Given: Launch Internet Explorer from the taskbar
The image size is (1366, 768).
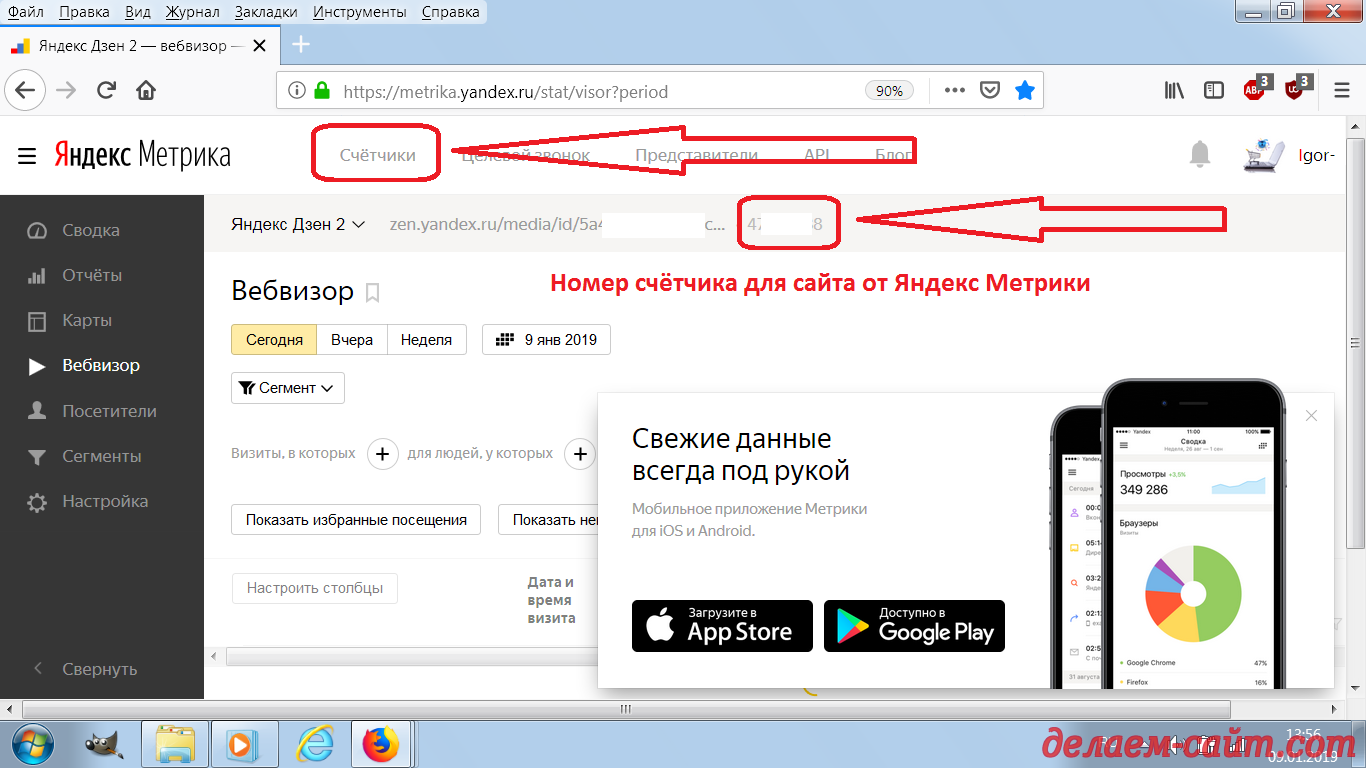Looking at the screenshot, I should tap(313, 745).
